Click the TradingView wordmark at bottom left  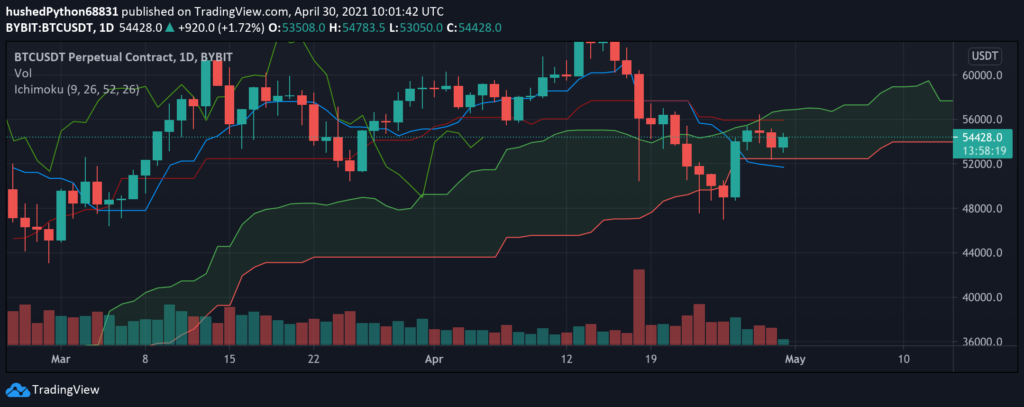(59, 390)
